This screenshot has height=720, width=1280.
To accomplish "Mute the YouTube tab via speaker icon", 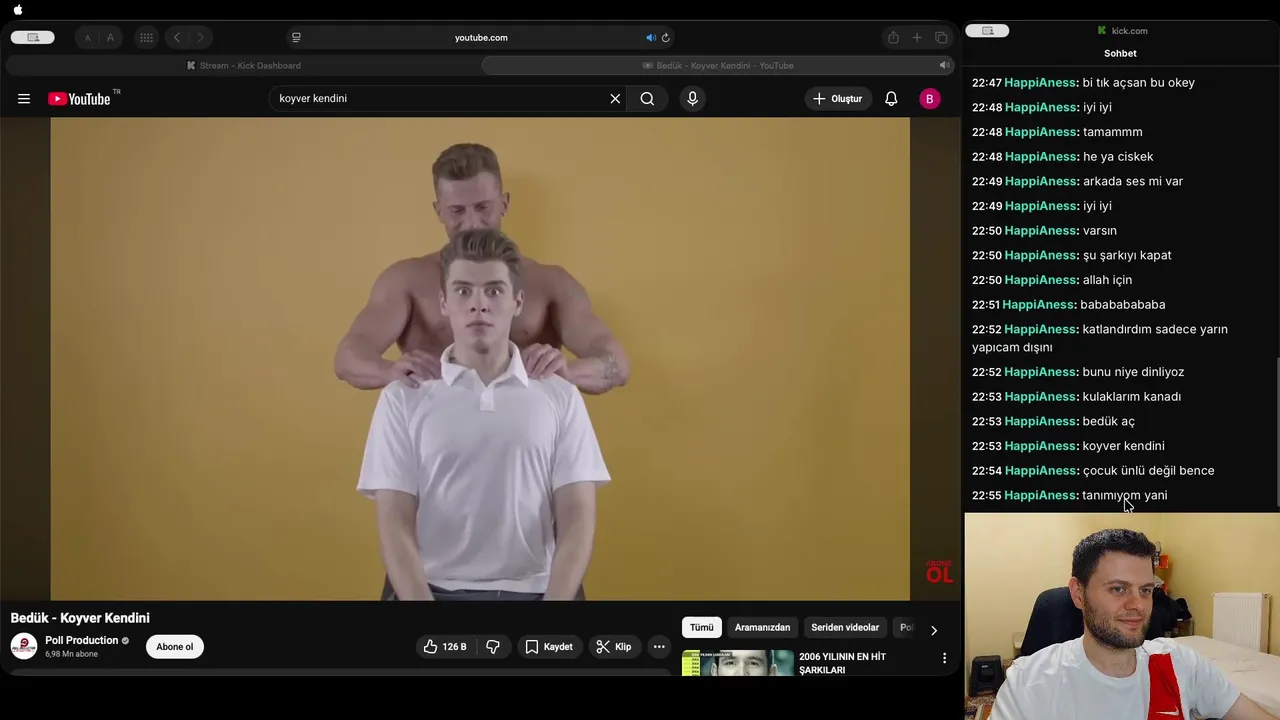I will [943, 66].
